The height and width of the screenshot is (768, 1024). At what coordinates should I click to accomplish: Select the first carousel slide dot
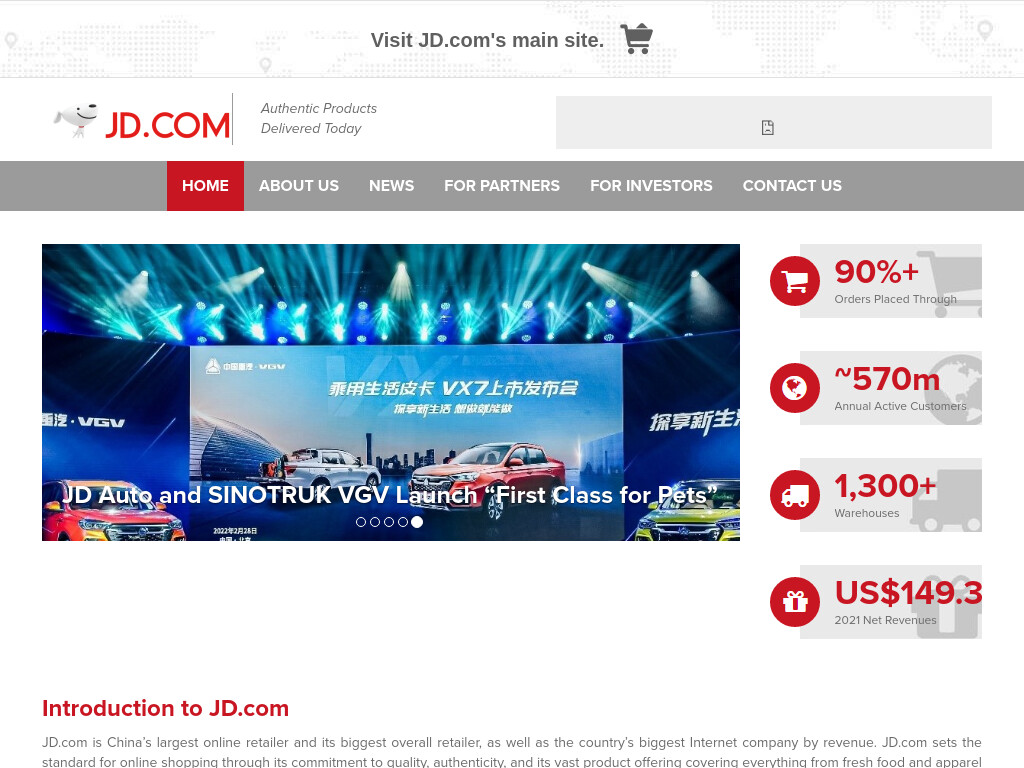360,522
